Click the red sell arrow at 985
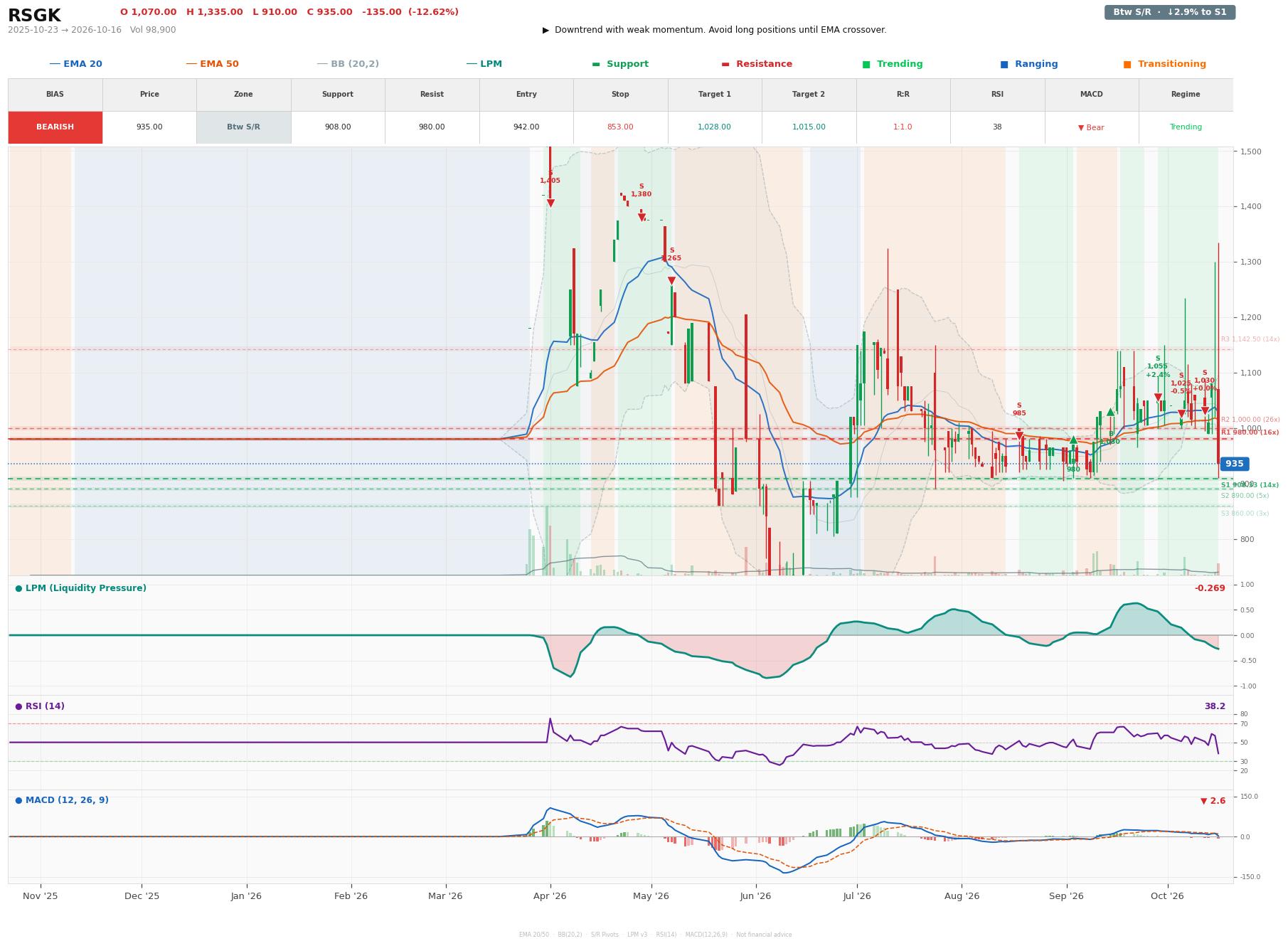 coord(1019,436)
